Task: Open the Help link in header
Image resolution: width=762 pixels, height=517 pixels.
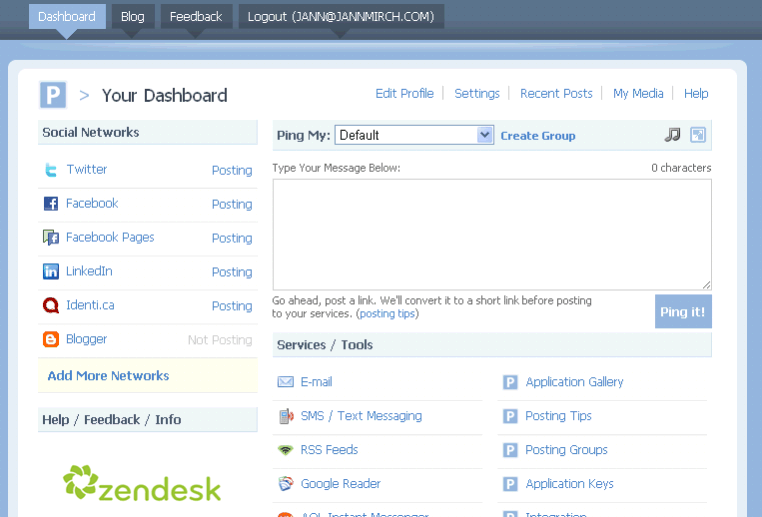Action: pyautogui.click(x=696, y=93)
